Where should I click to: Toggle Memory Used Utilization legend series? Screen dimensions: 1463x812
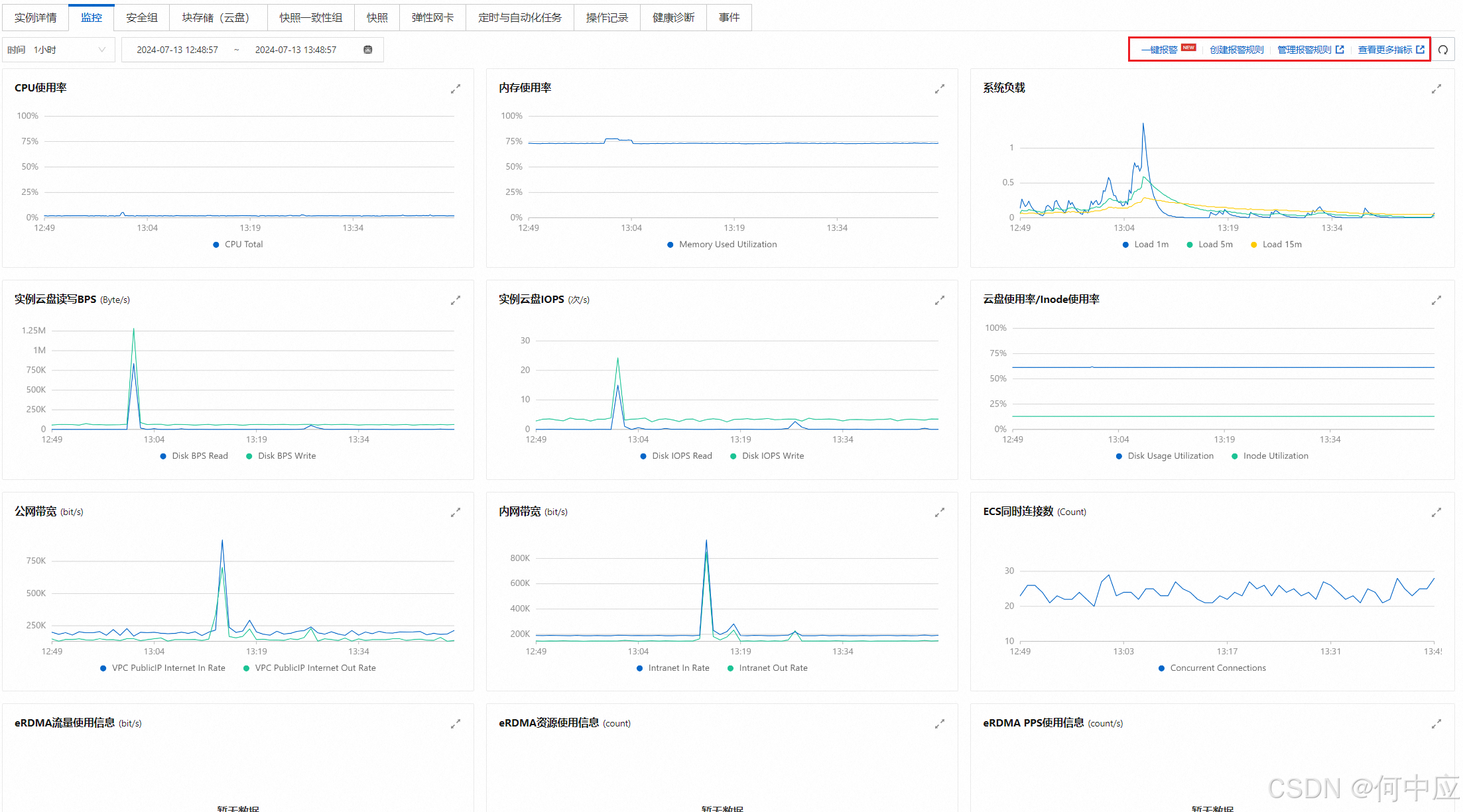tap(722, 245)
